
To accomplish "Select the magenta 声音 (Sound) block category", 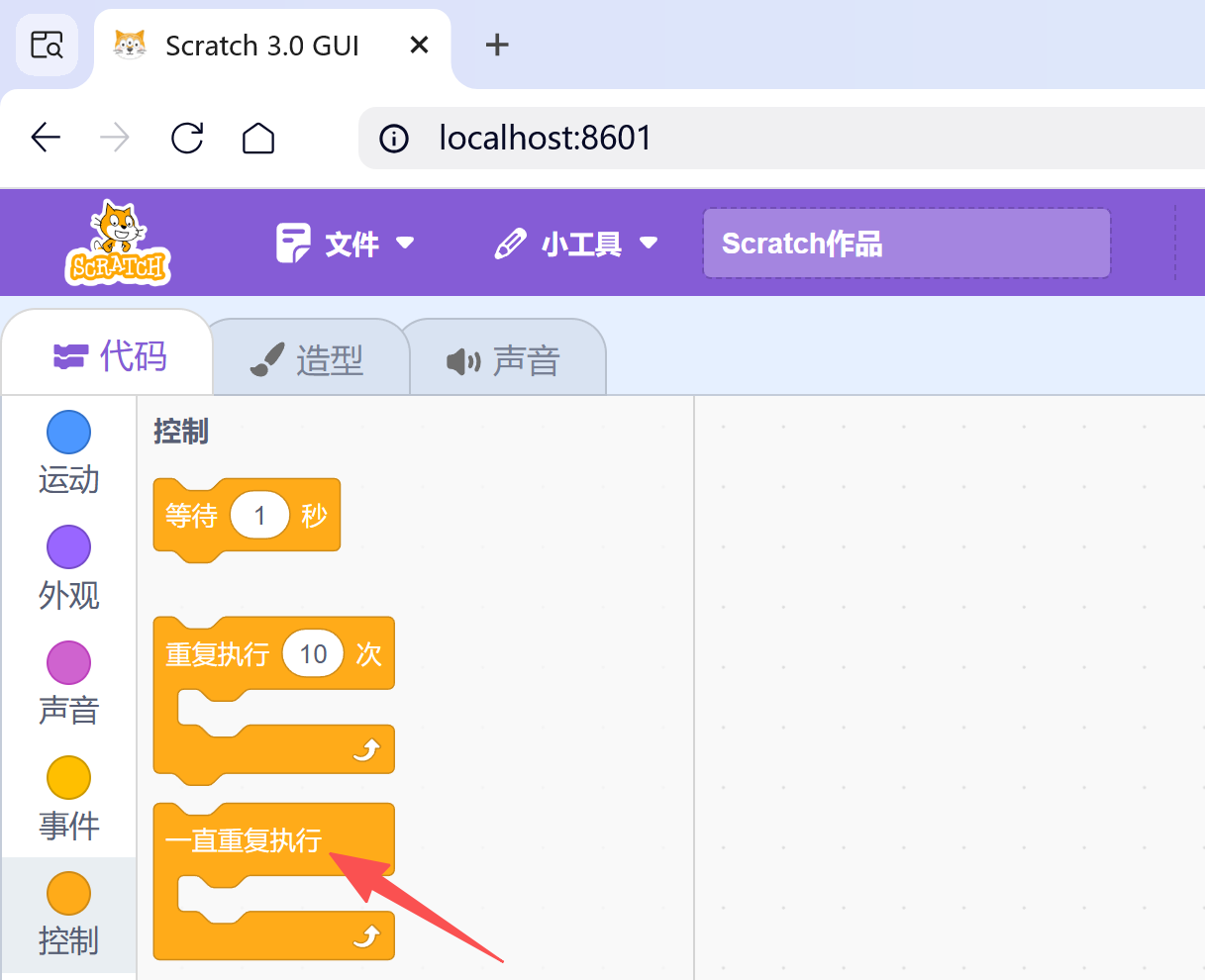I will point(68,684).
